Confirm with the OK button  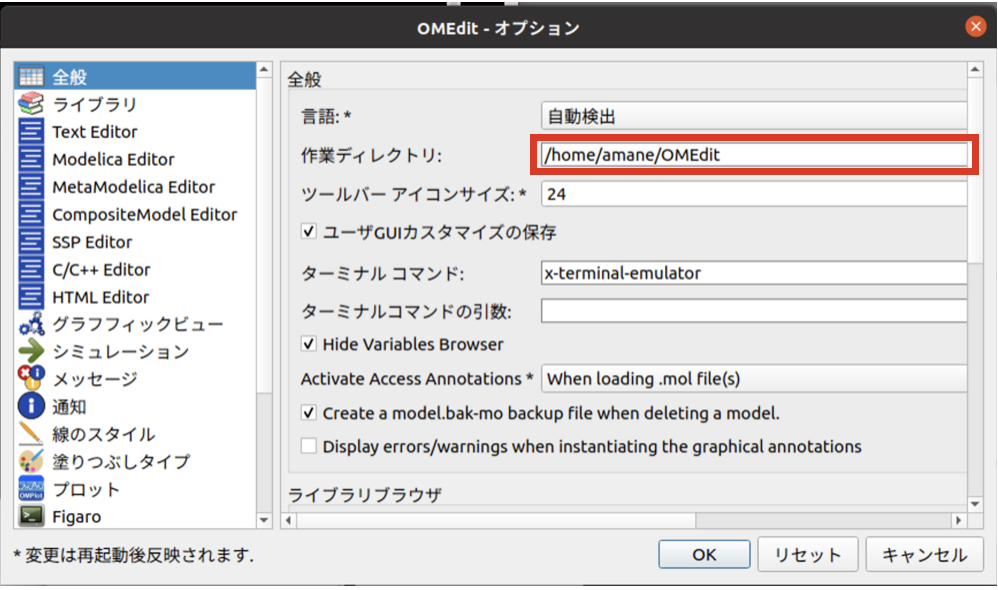[704, 554]
